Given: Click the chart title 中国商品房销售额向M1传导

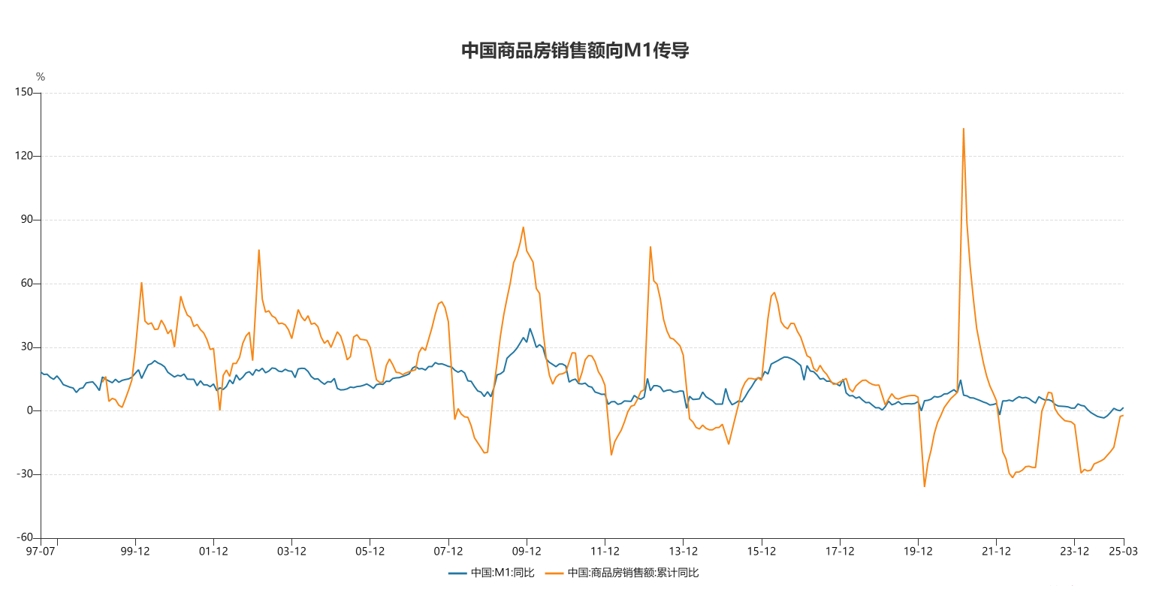Looking at the screenshot, I should [575, 51].
